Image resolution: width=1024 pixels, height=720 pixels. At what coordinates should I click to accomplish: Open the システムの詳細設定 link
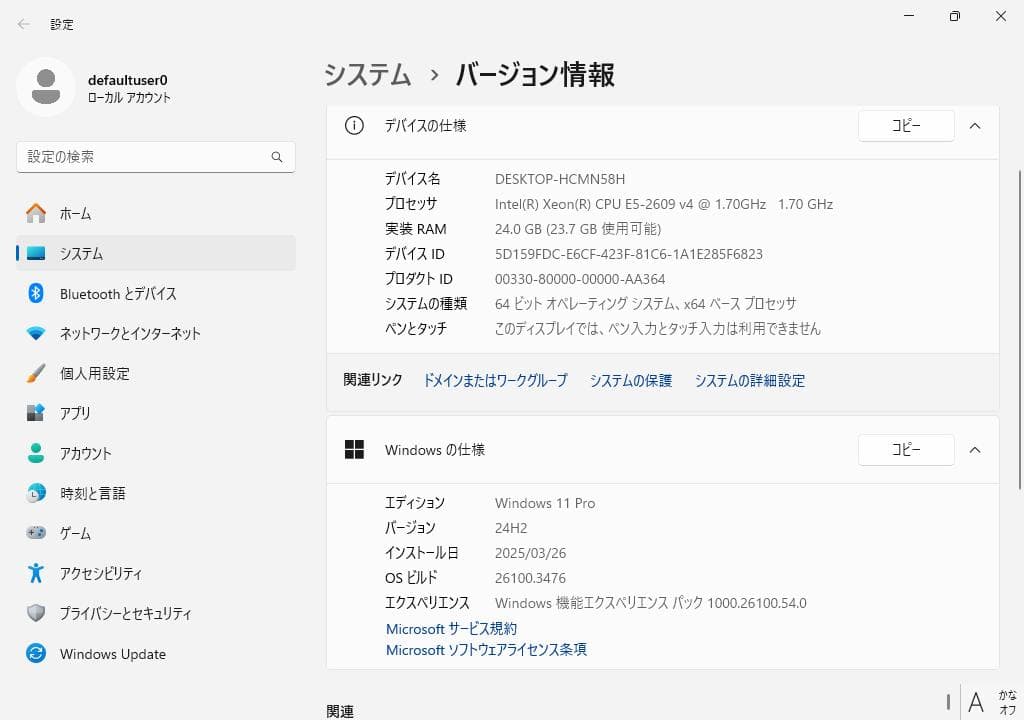(749, 380)
